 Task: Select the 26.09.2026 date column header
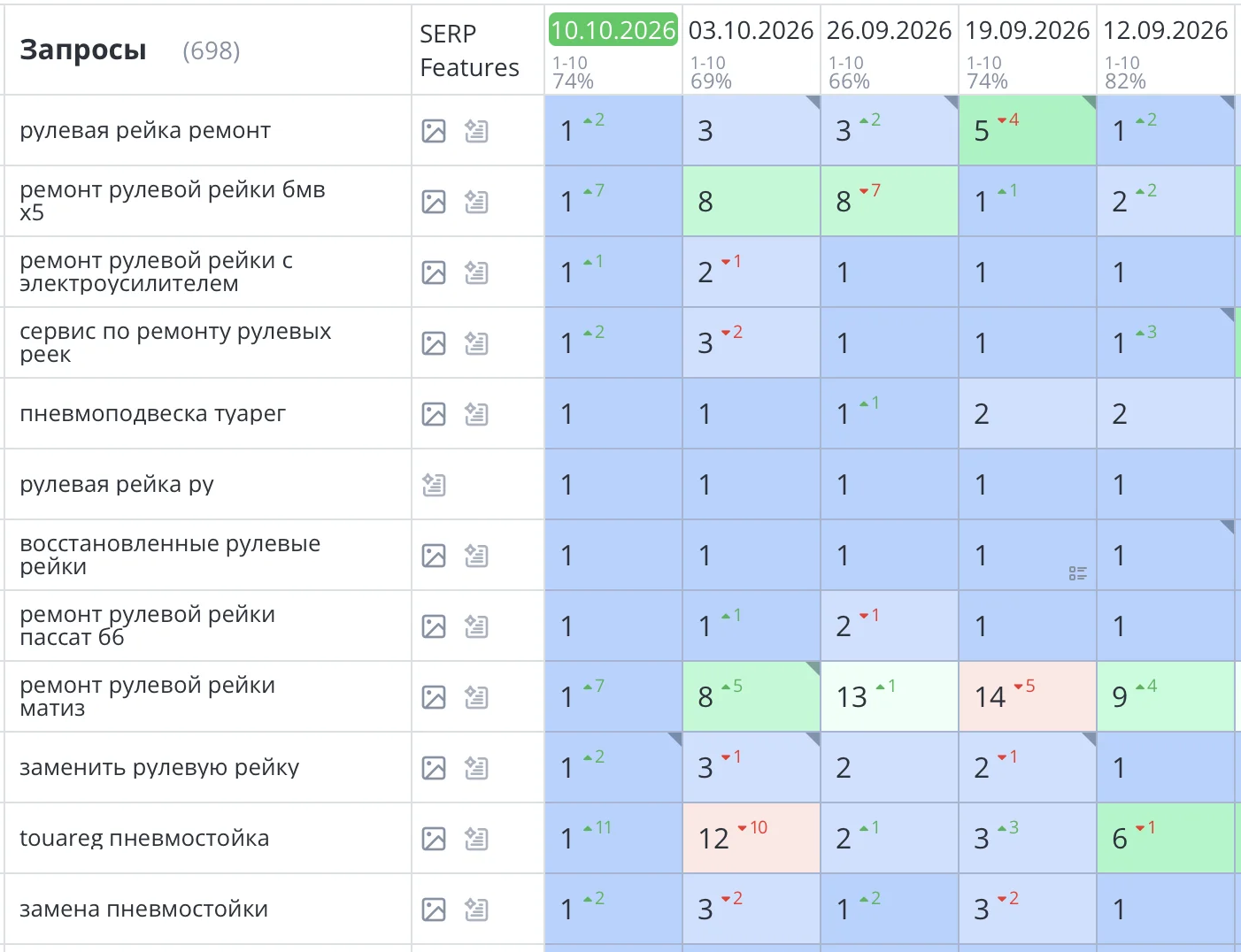pos(889,30)
